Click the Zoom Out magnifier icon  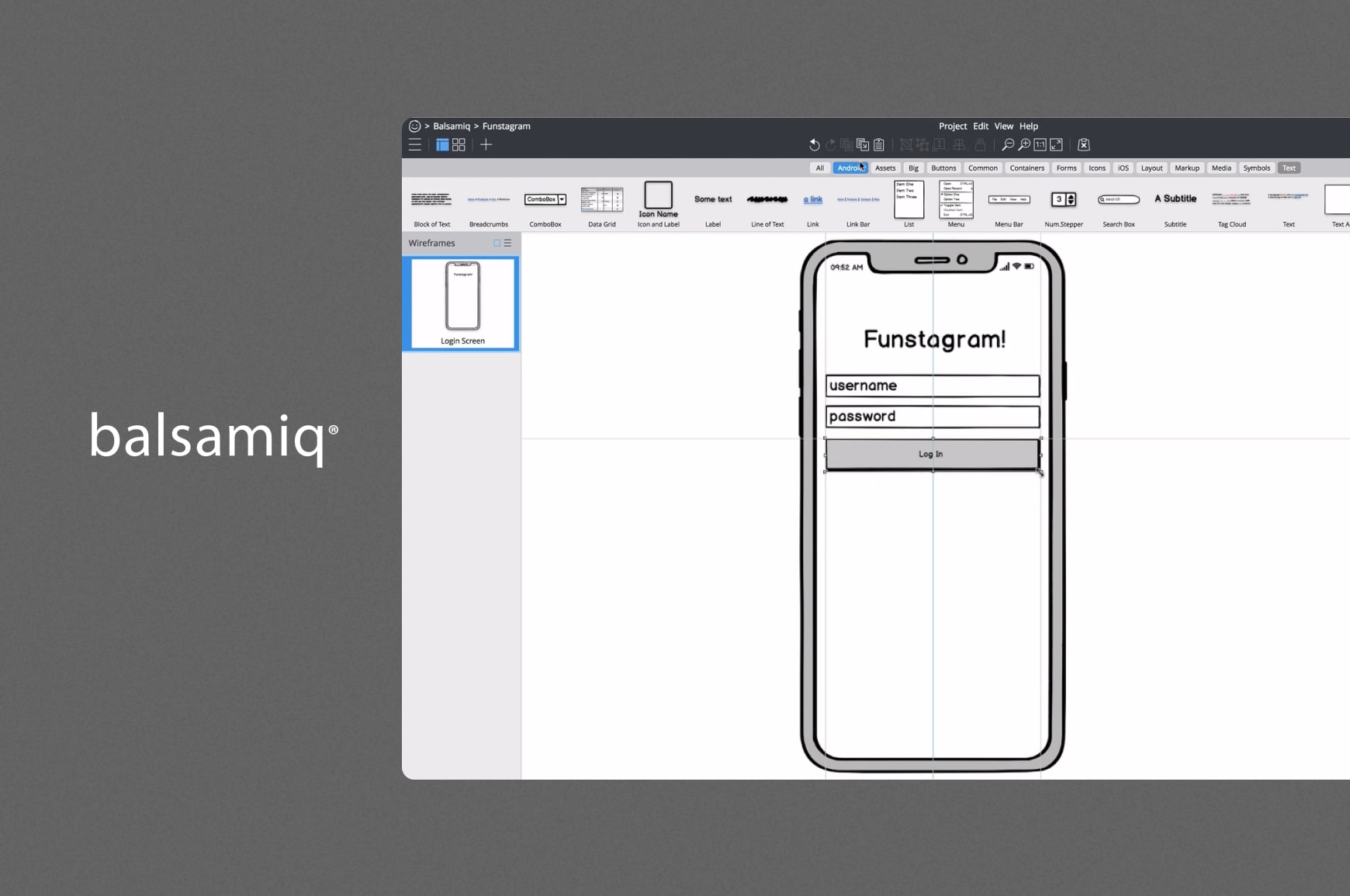(1008, 145)
